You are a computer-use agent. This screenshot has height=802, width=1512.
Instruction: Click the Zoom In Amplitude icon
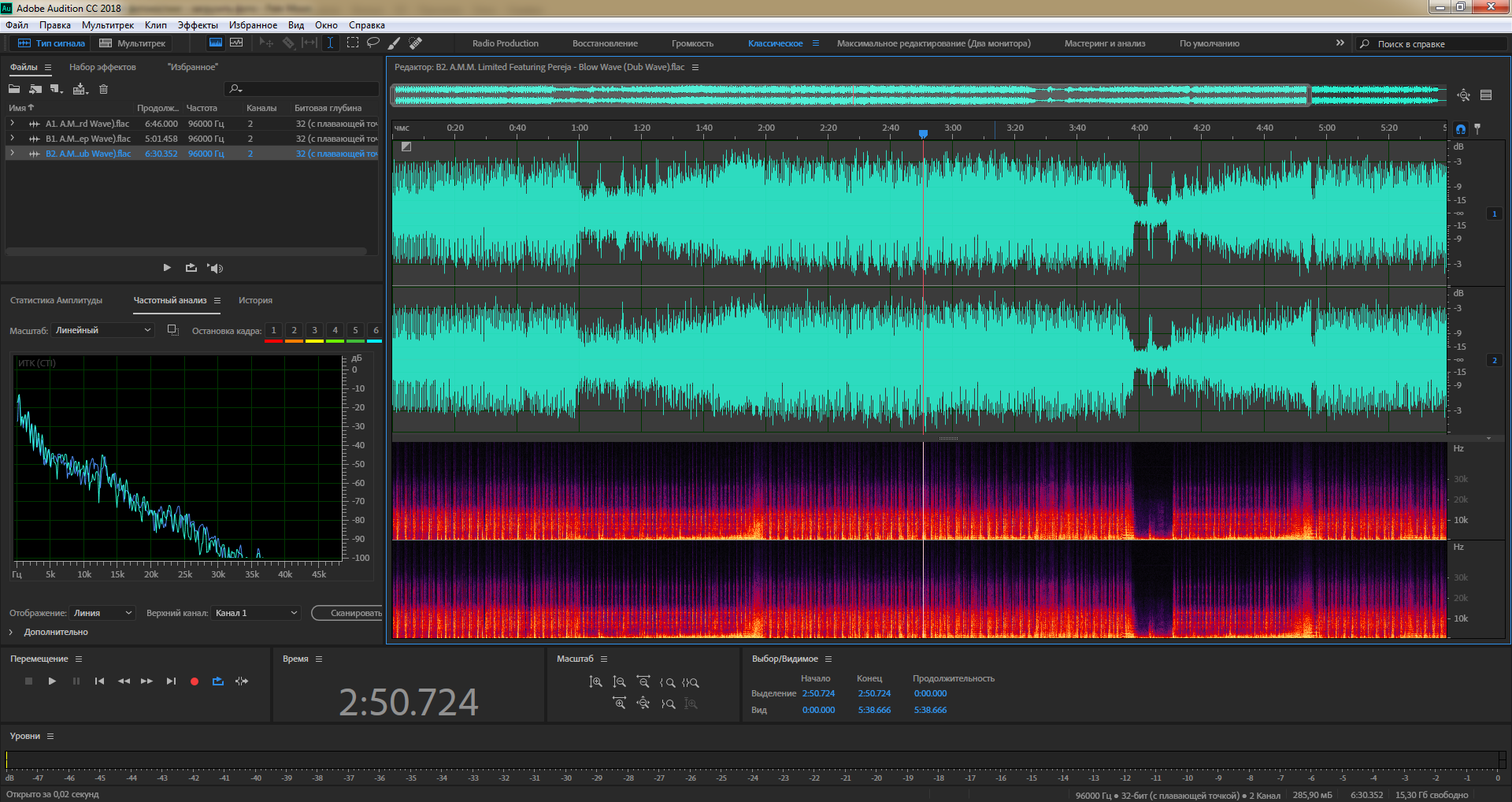(596, 682)
